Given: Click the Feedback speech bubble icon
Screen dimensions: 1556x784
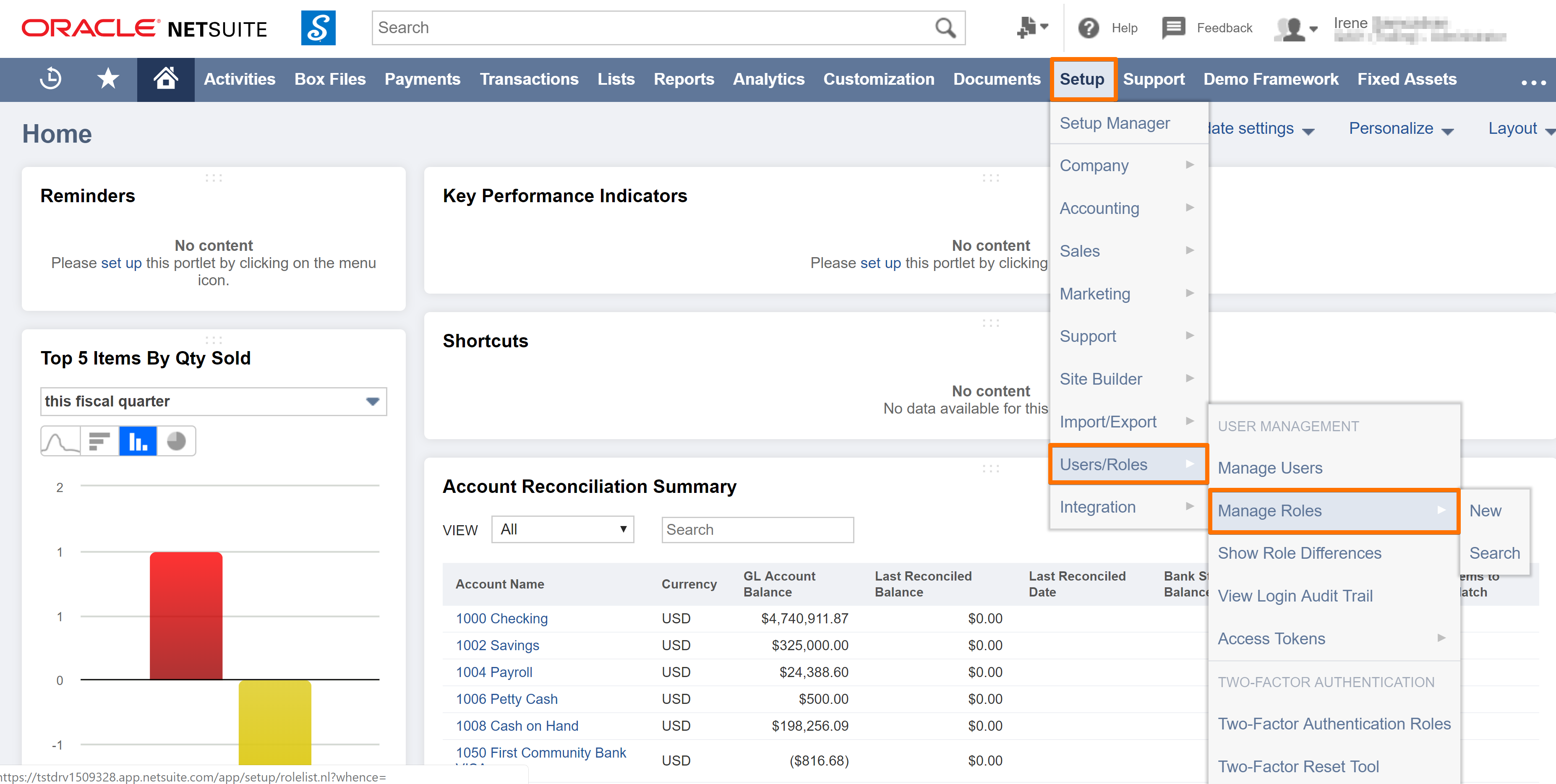Looking at the screenshot, I should click(x=1173, y=28).
